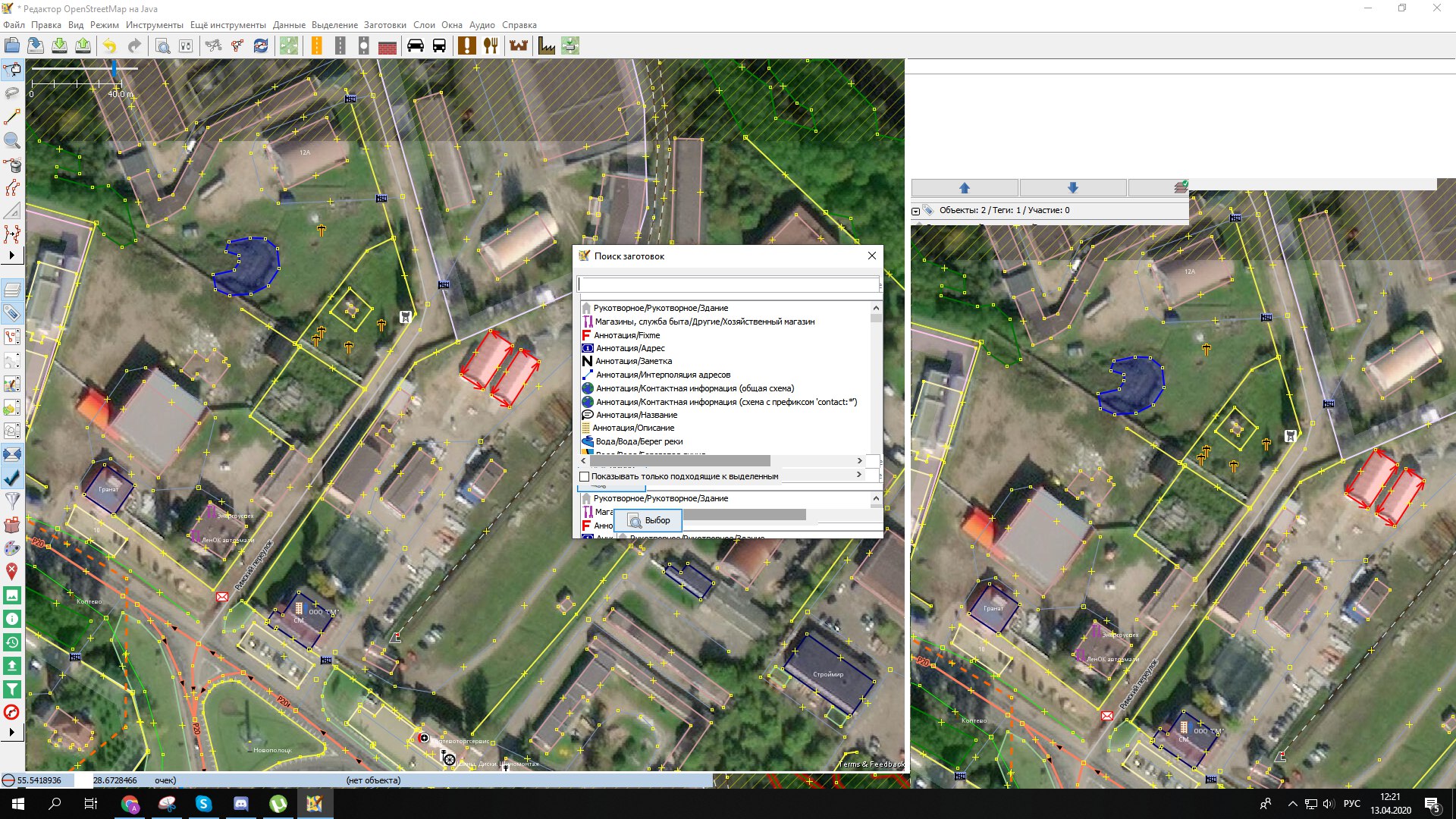Apply the brick wall preset icon
Viewport: 1456px width, 819px height.
pos(388,45)
